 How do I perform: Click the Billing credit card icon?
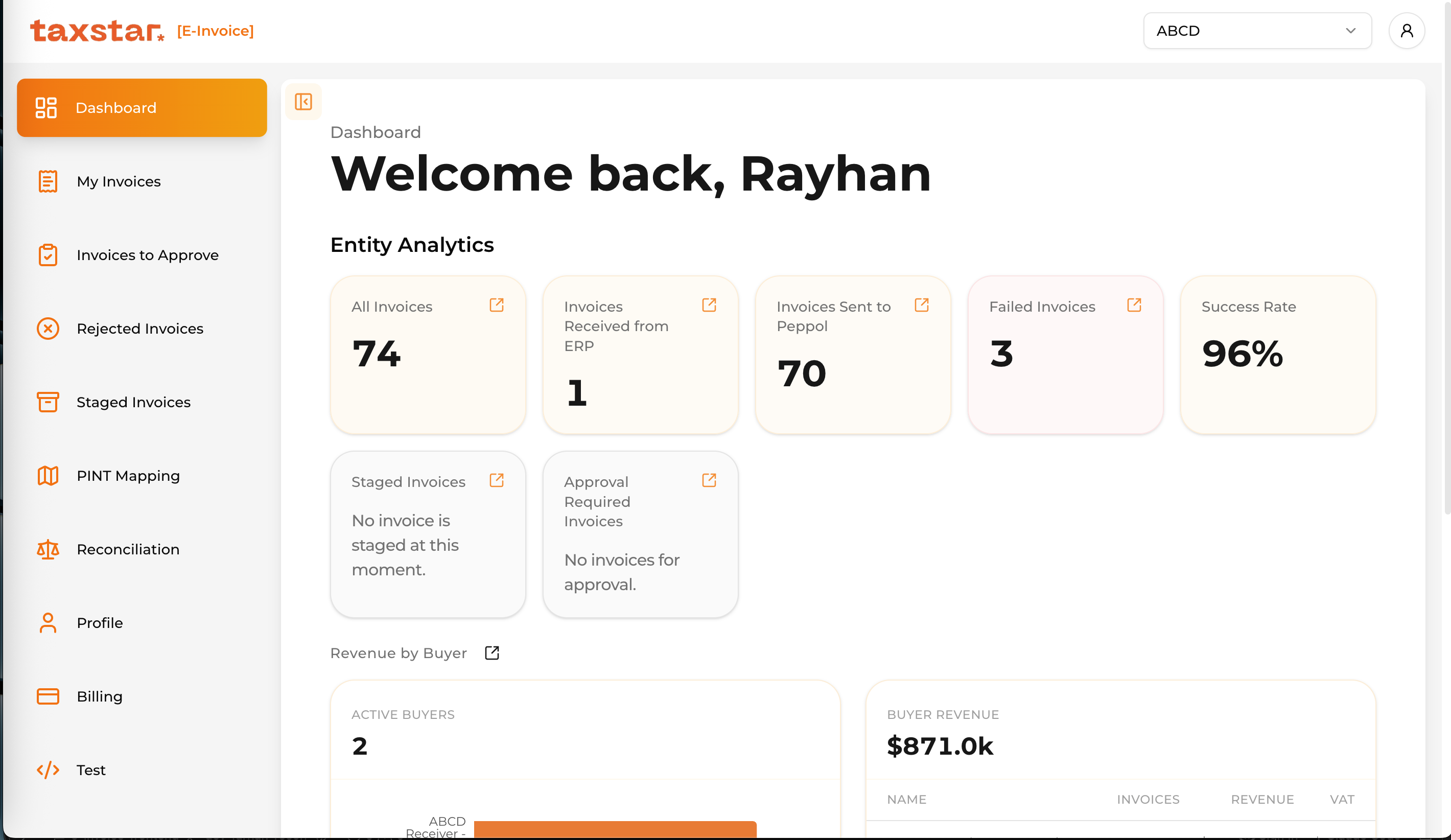point(48,696)
